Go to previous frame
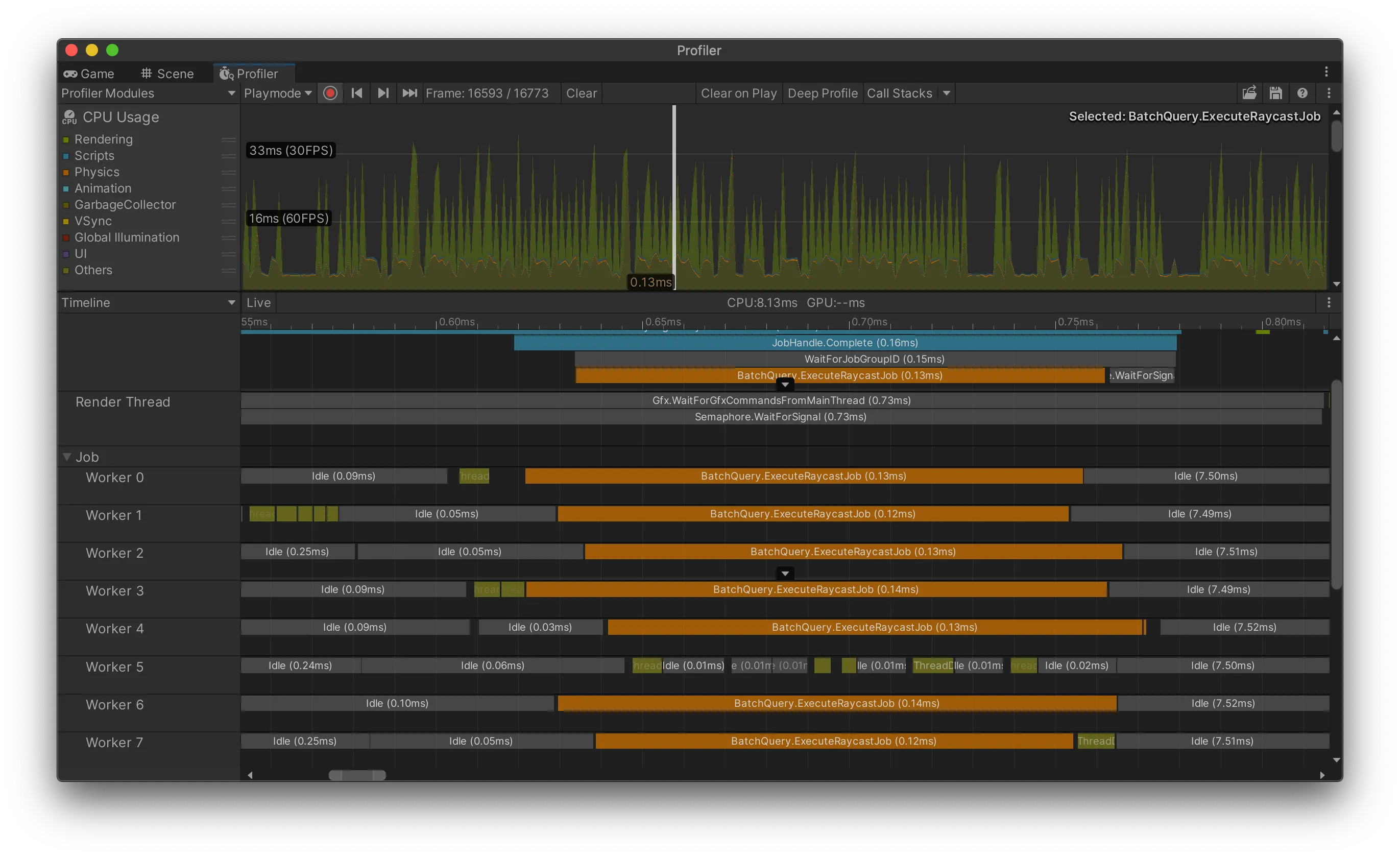This screenshot has height=857, width=1400. (357, 93)
